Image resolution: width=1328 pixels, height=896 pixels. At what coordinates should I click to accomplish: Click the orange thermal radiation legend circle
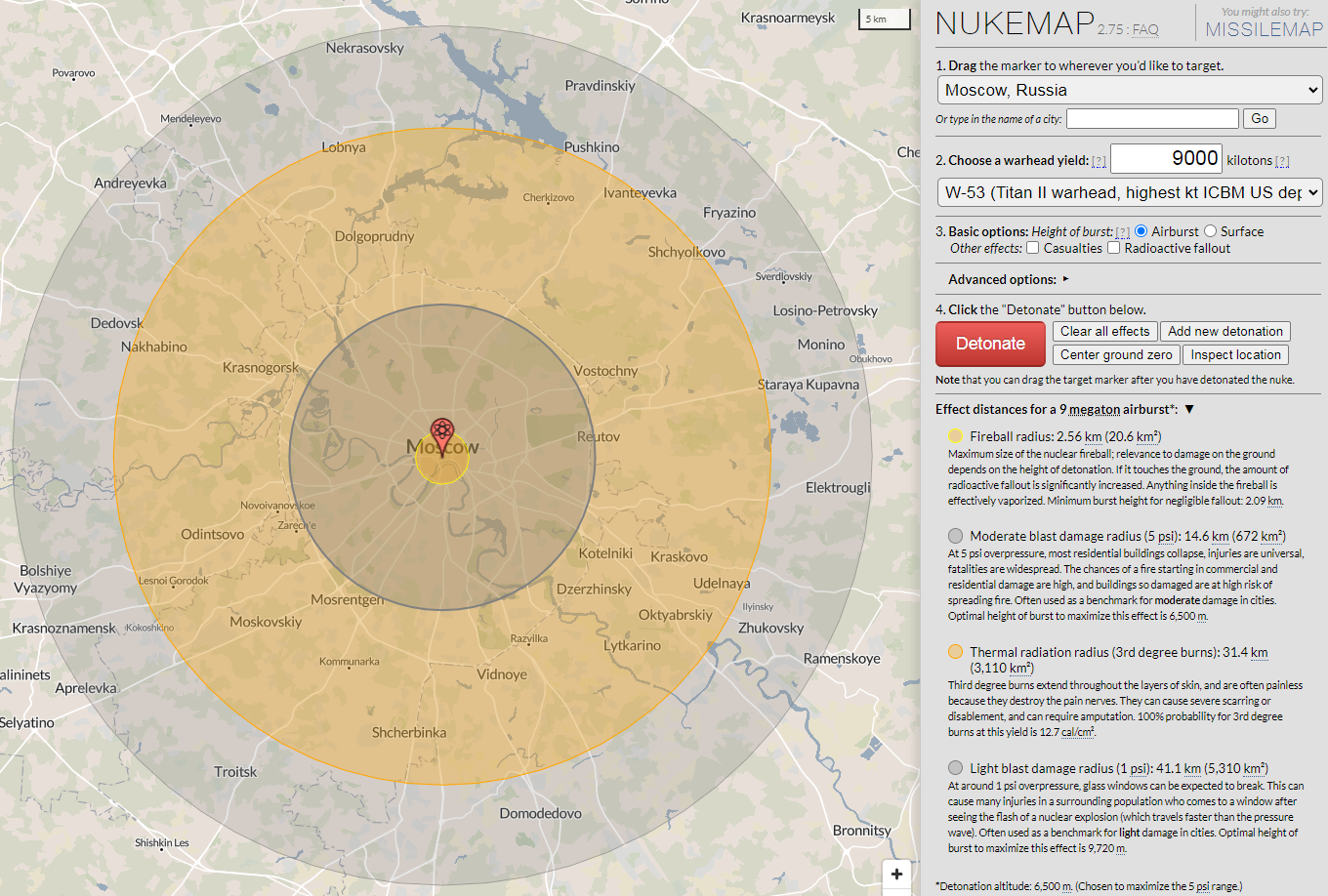click(955, 652)
